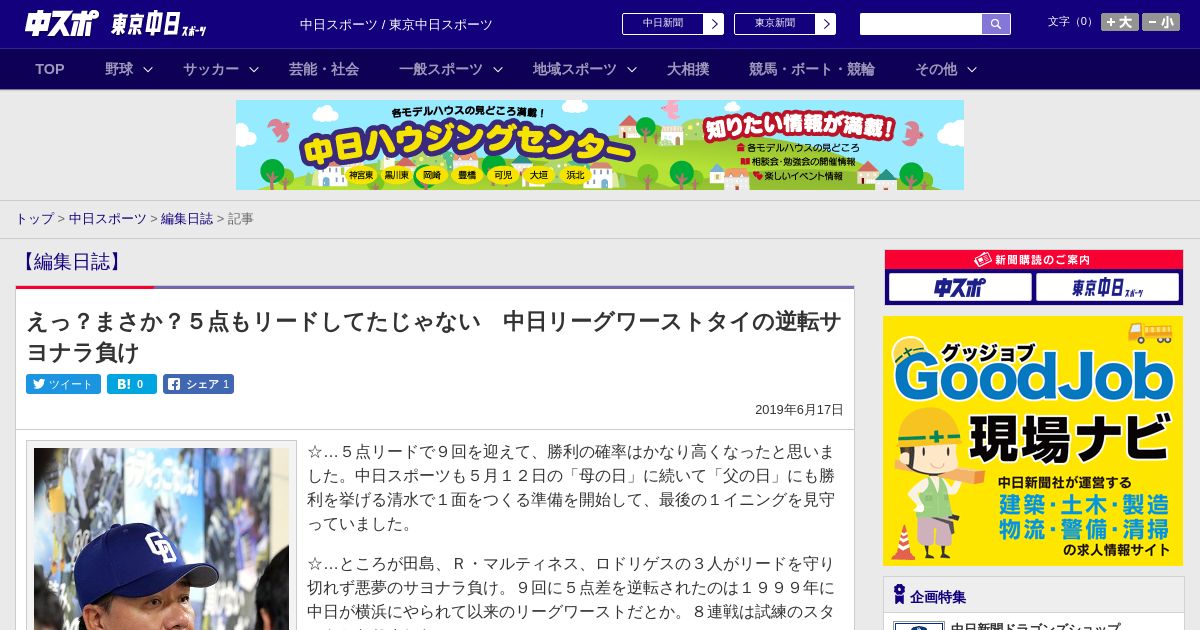Click the 中スポ logo in header
The height and width of the screenshot is (630, 1200).
[62, 23]
